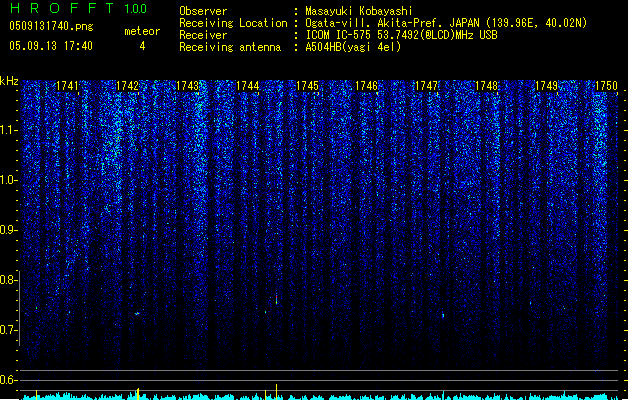
Task: Click the 1741 time marker
Action: 67,86
